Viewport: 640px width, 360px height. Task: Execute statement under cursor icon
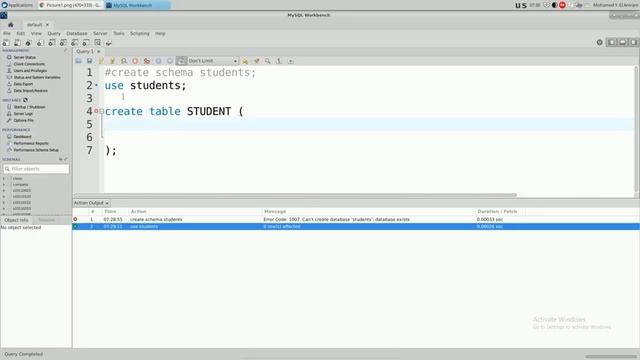point(112,61)
